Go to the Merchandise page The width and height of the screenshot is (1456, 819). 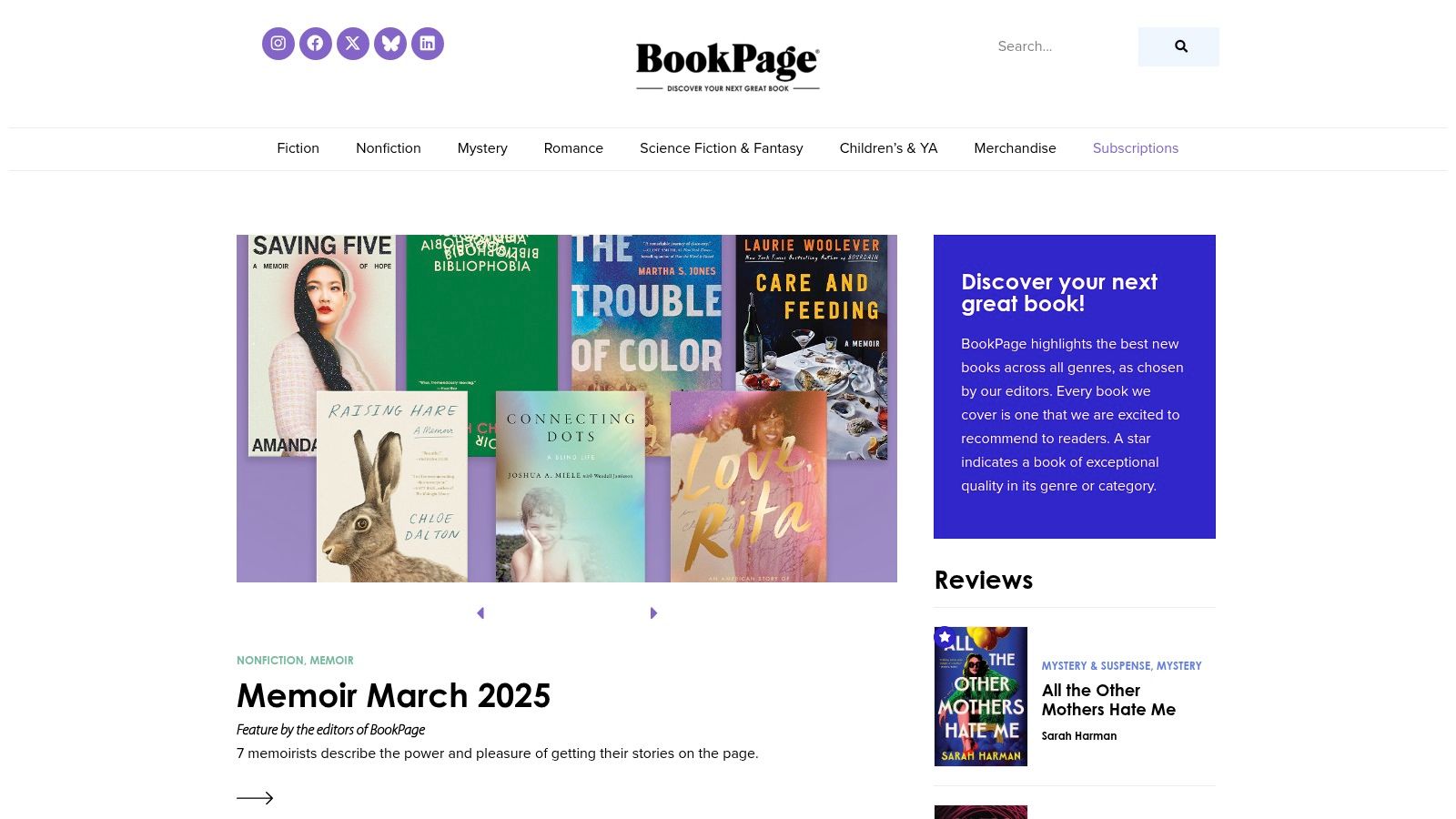pos(1015,148)
